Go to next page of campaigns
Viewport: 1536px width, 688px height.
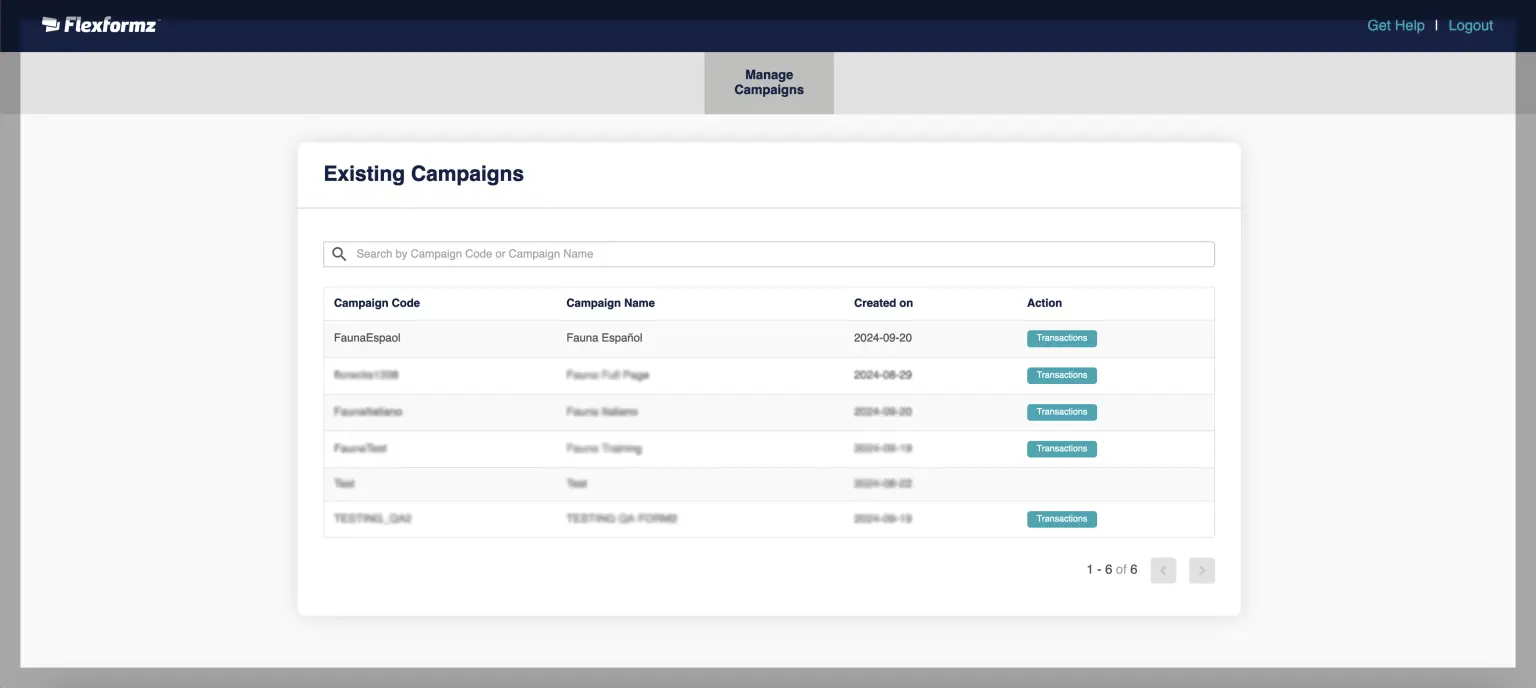(x=1201, y=570)
